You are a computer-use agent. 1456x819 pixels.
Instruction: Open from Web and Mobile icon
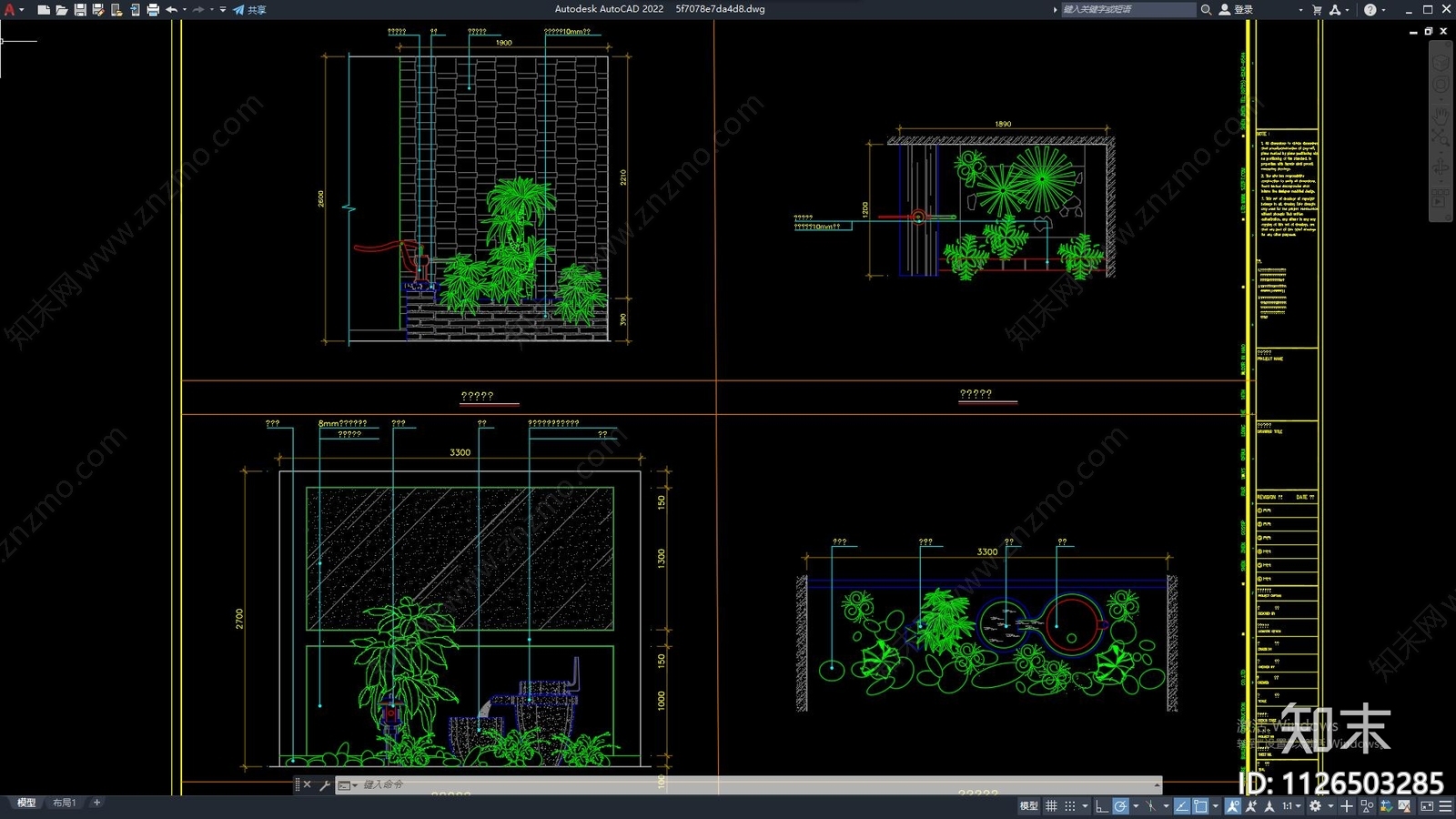point(116,10)
